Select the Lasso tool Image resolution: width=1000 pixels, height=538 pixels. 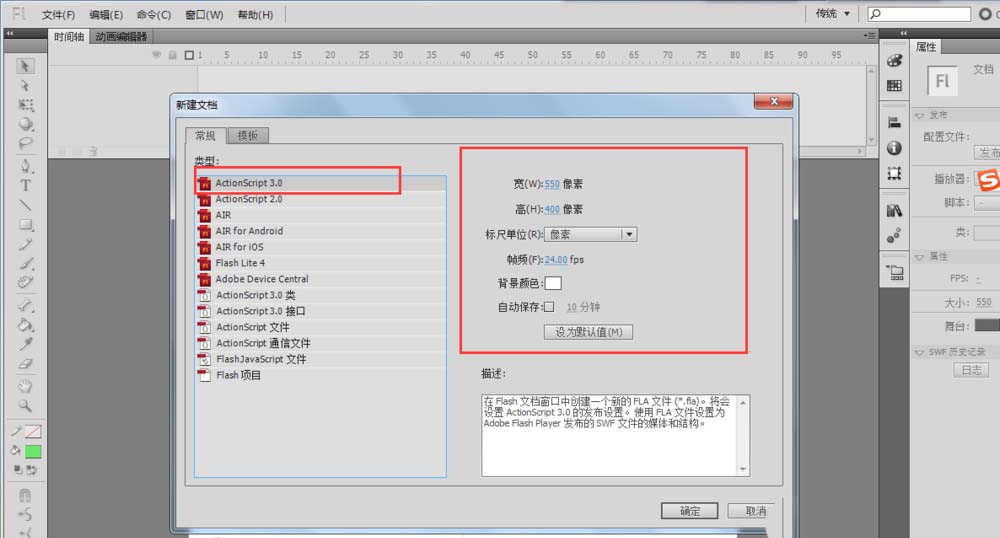pyautogui.click(x=26, y=143)
